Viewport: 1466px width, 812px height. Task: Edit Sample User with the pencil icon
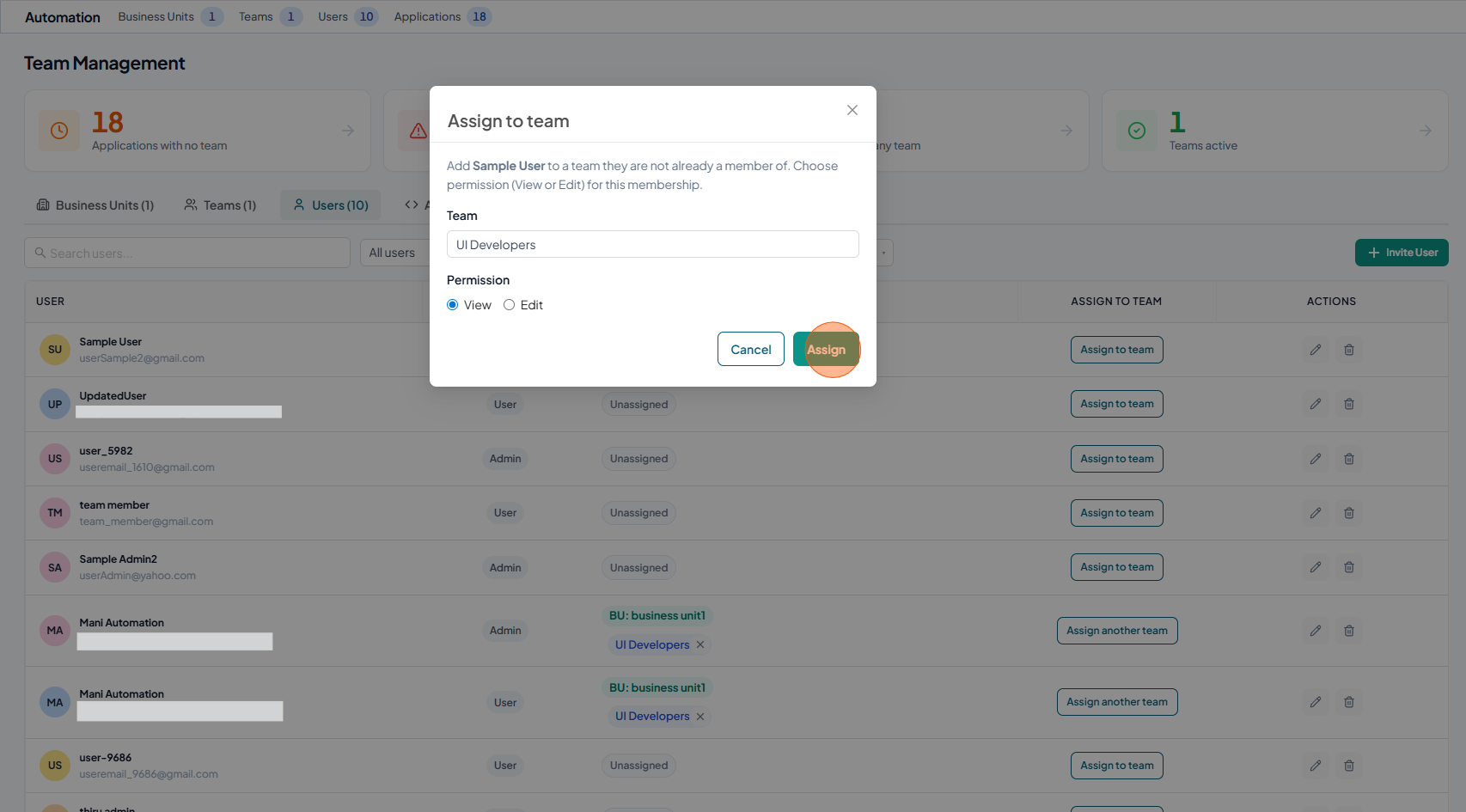(x=1316, y=350)
